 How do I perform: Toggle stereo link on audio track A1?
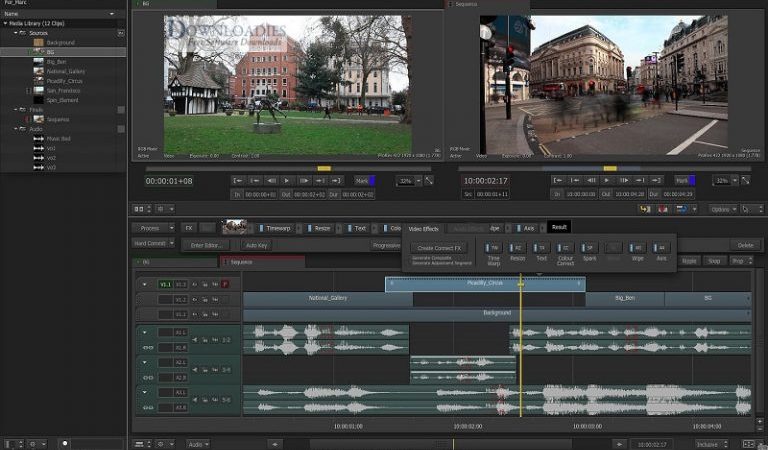tap(147, 347)
